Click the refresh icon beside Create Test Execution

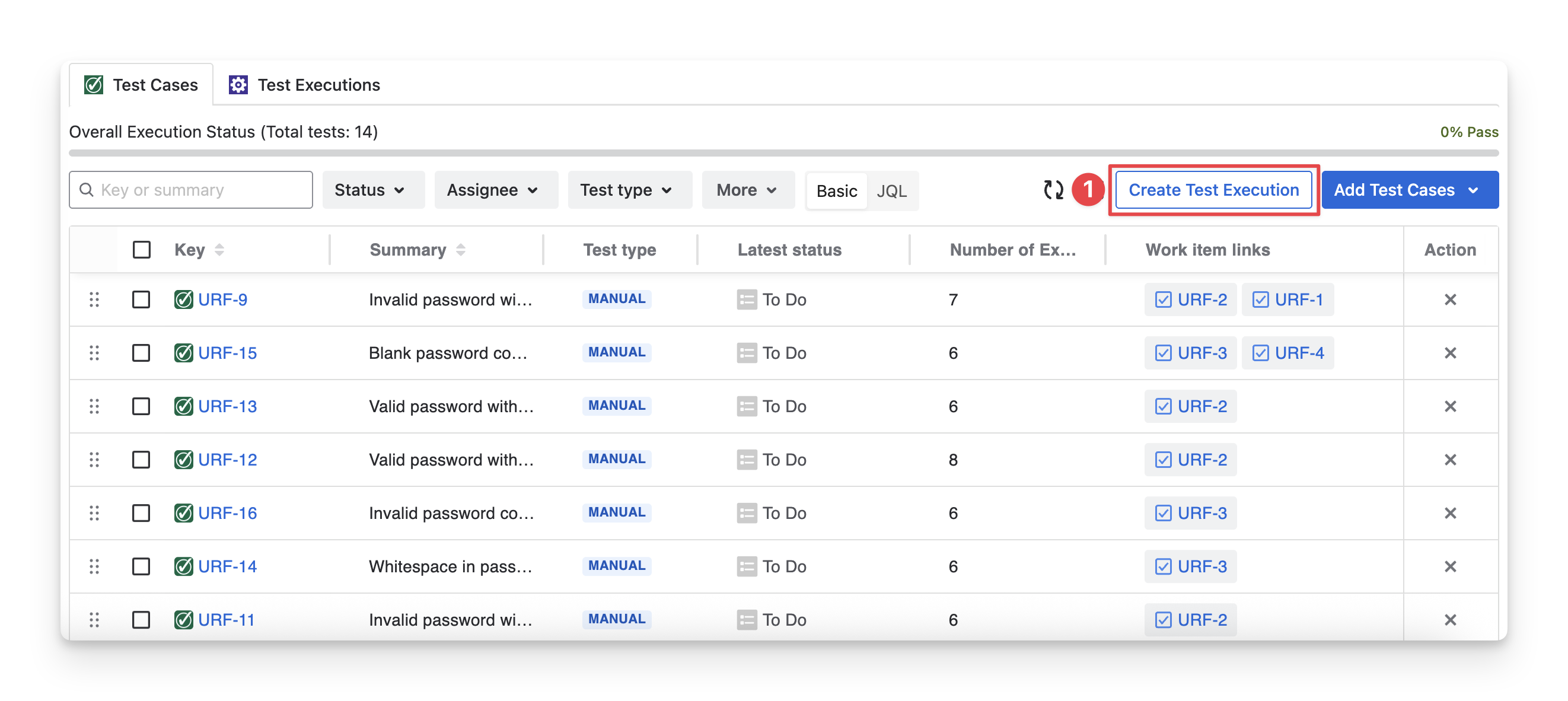click(x=1053, y=190)
